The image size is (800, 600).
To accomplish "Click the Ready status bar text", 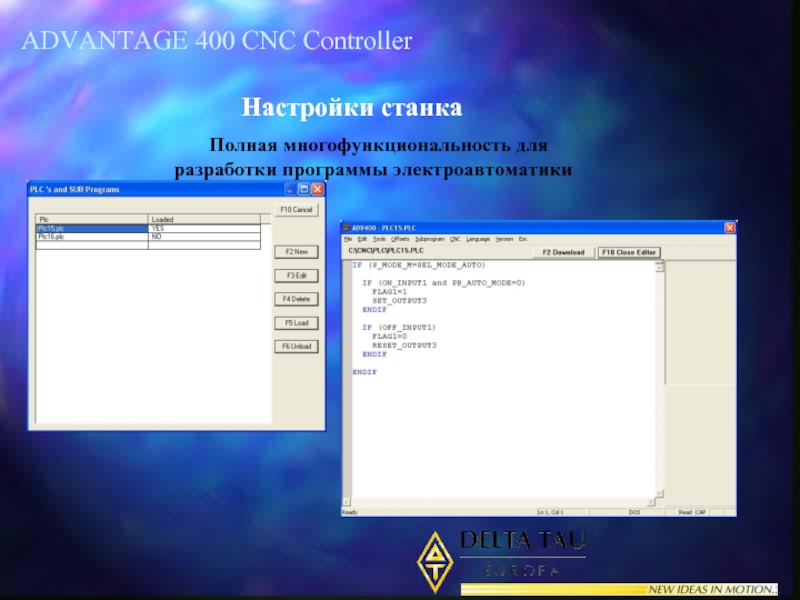I will pyautogui.click(x=350, y=512).
